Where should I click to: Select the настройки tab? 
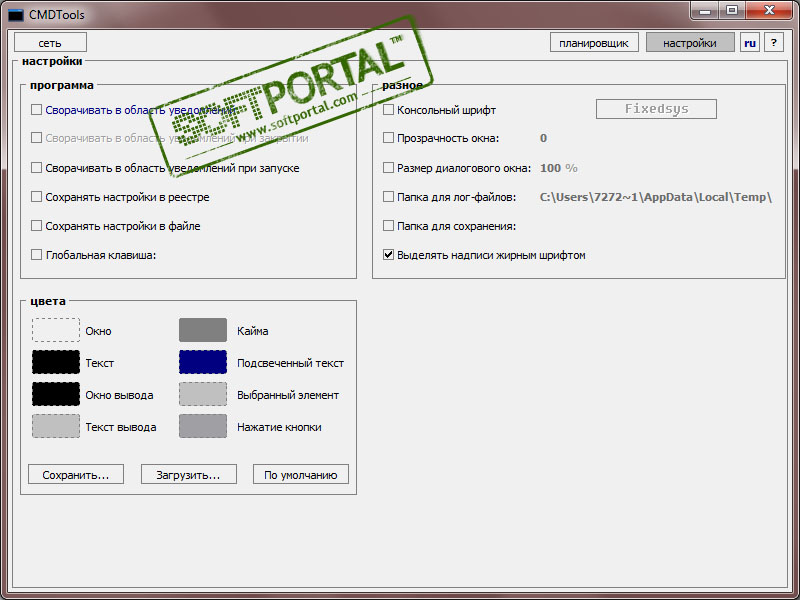coord(690,43)
